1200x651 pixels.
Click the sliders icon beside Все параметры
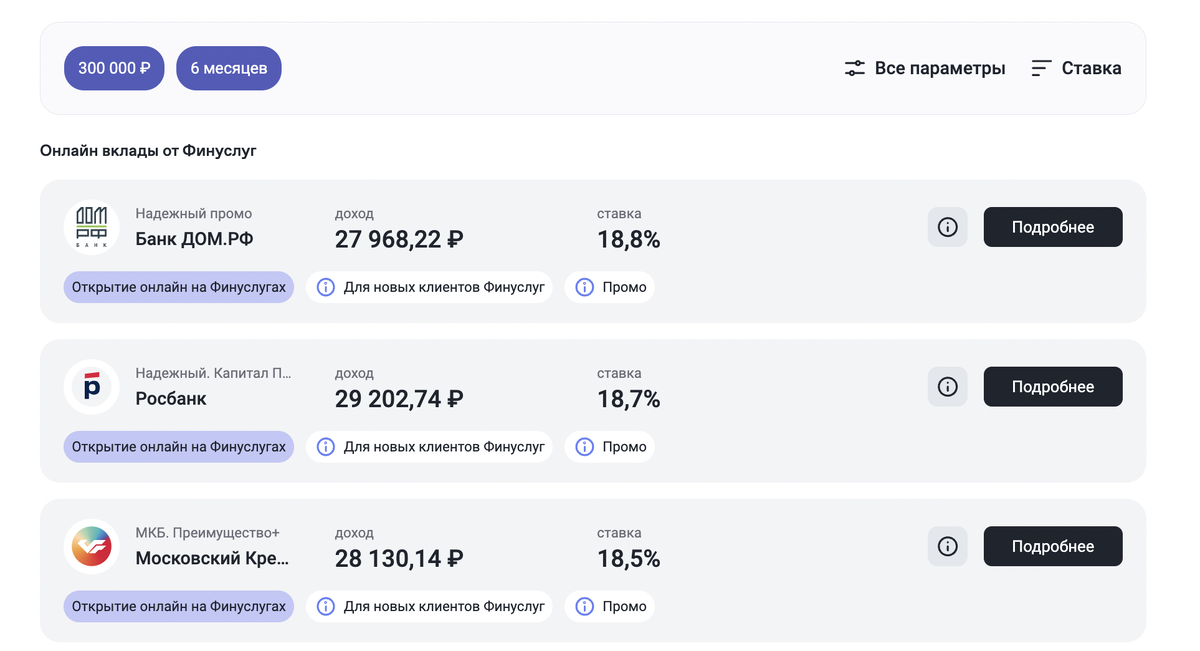[x=854, y=68]
